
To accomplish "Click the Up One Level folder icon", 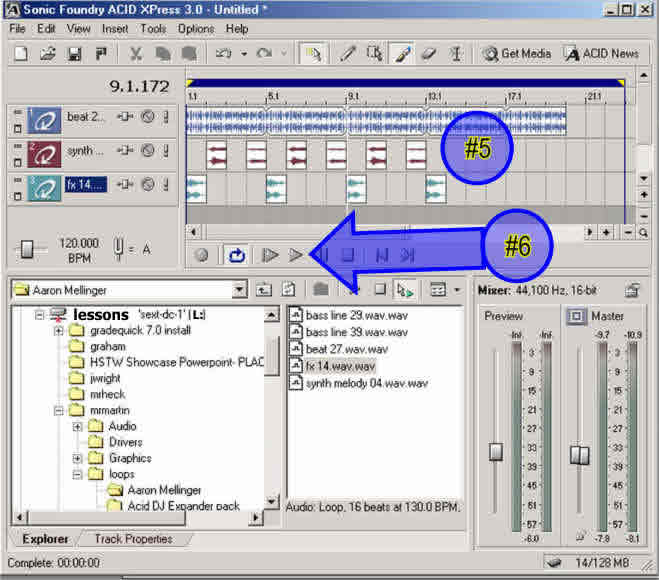I will coord(264,289).
